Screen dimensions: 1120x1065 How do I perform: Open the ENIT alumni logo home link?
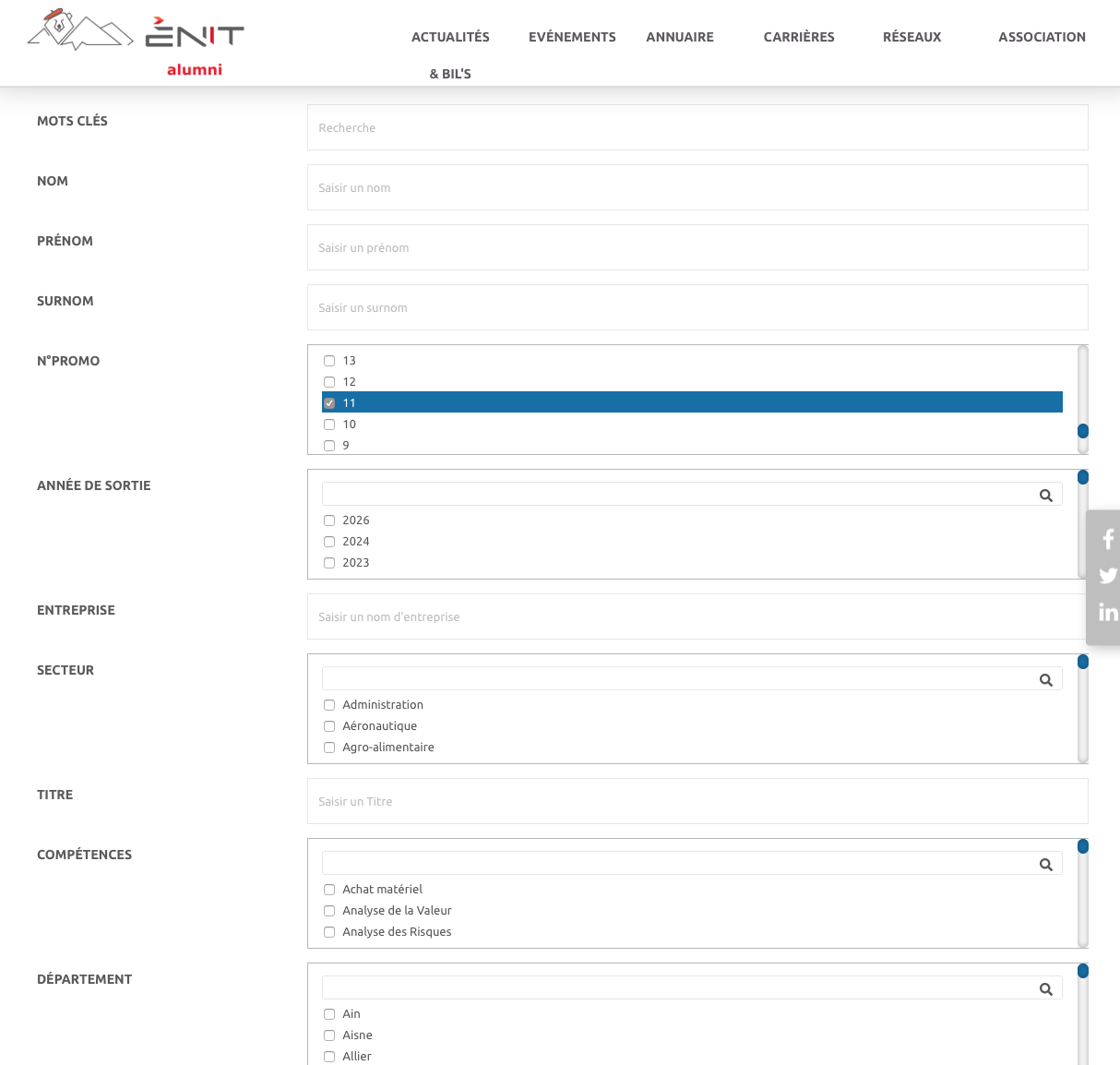(x=136, y=43)
